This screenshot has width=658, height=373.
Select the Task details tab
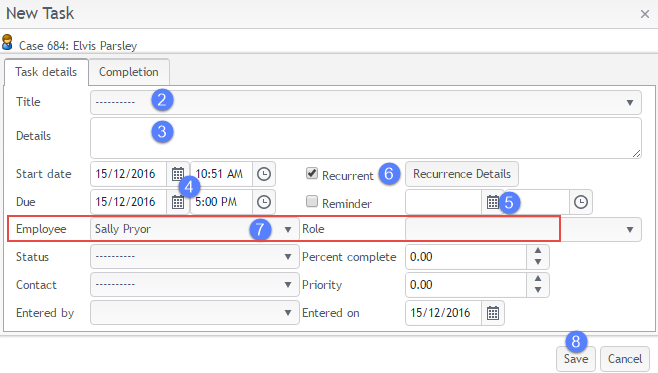pyautogui.click(x=46, y=72)
